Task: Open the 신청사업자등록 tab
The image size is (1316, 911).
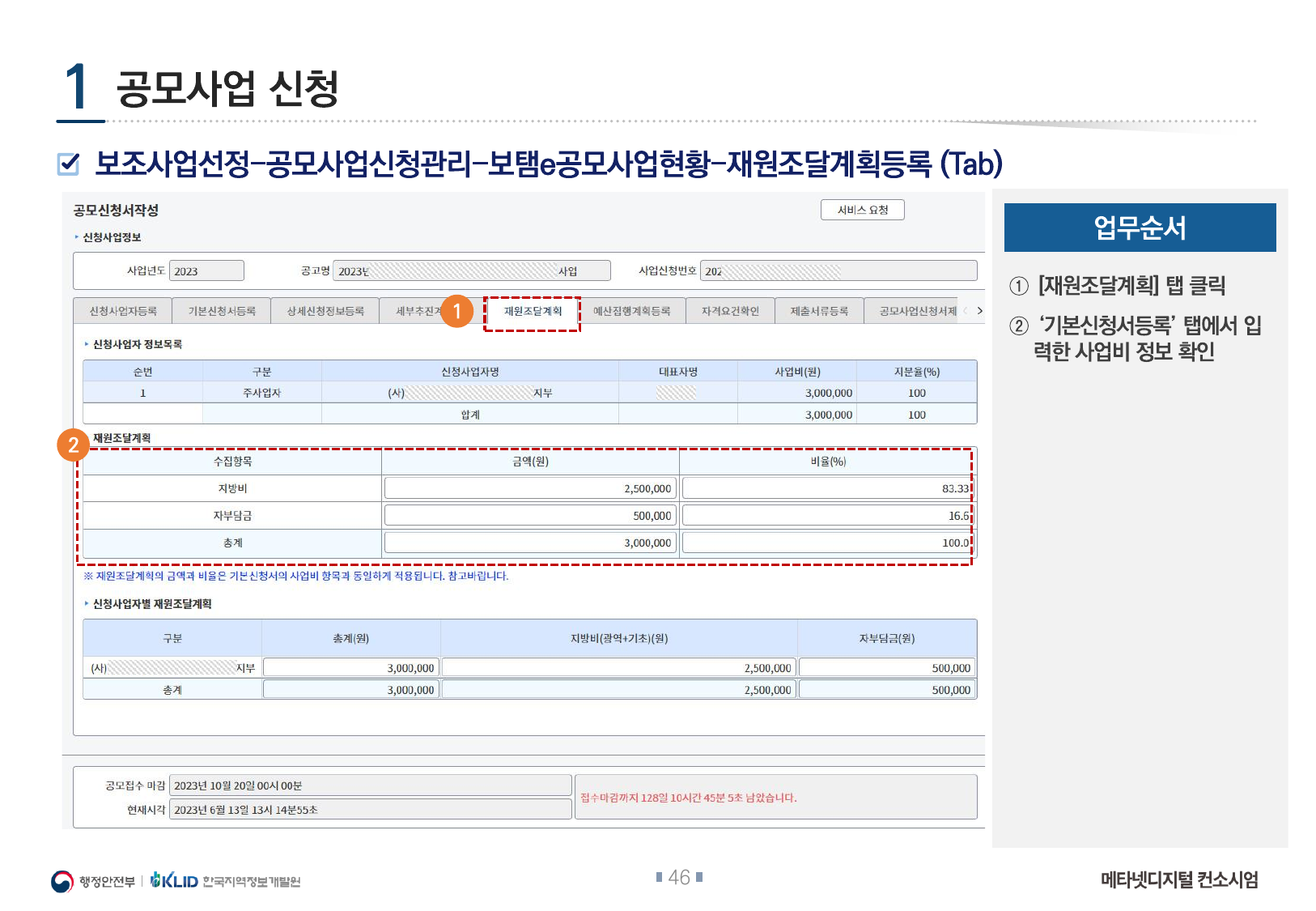Action: (123, 312)
